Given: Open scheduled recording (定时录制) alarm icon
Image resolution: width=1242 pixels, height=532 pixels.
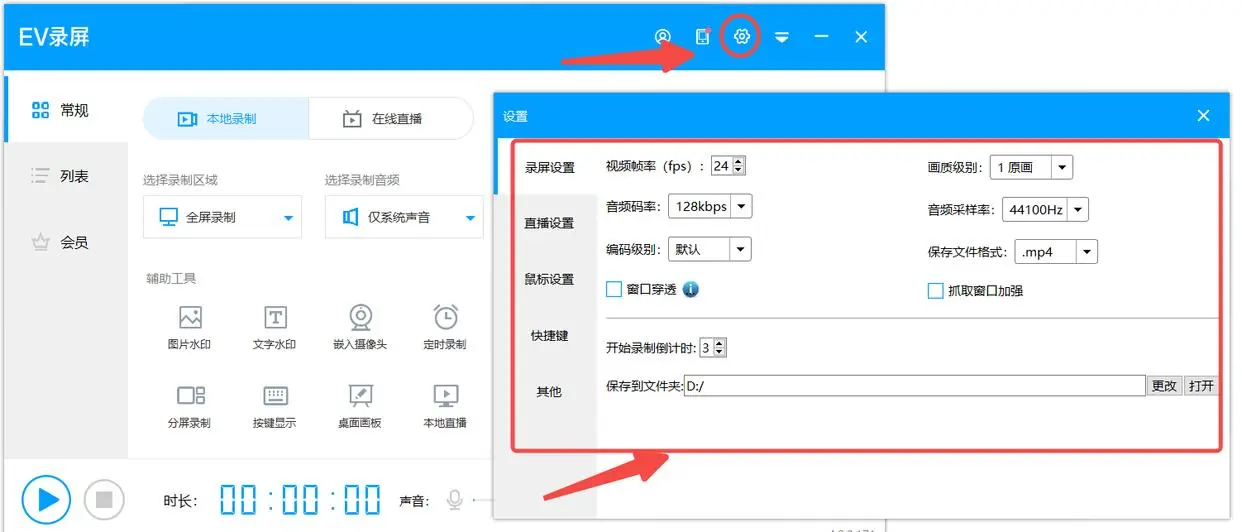Looking at the screenshot, I should coord(445,318).
